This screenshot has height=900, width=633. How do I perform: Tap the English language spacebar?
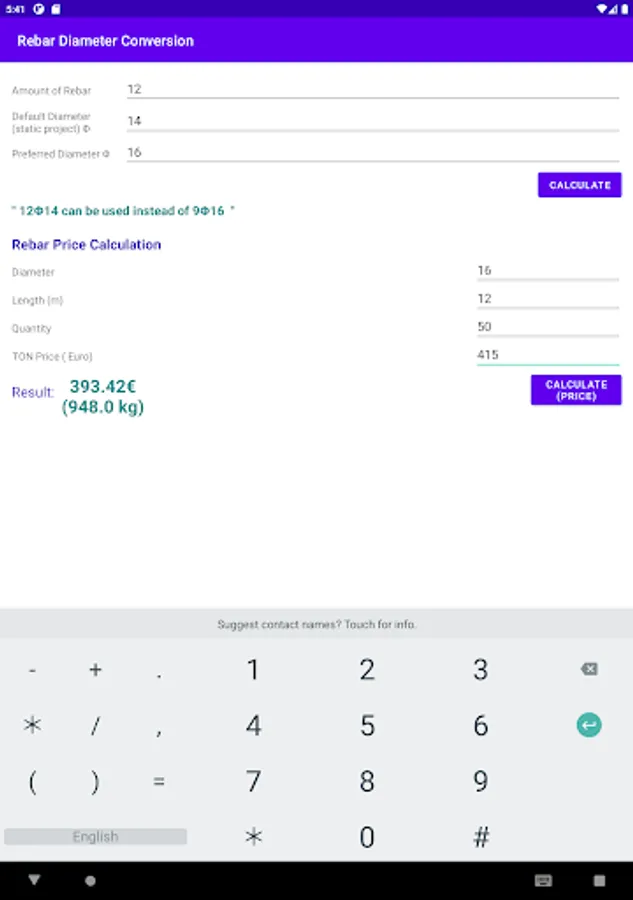(95, 837)
